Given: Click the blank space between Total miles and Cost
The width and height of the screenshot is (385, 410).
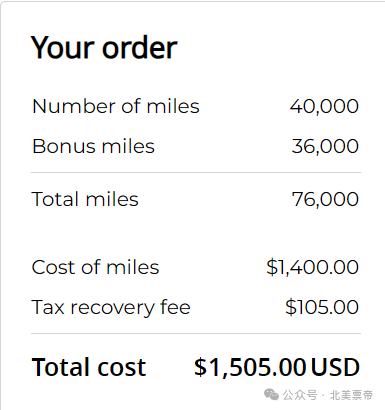Looking at the screenshot, I should pos(196,233).
